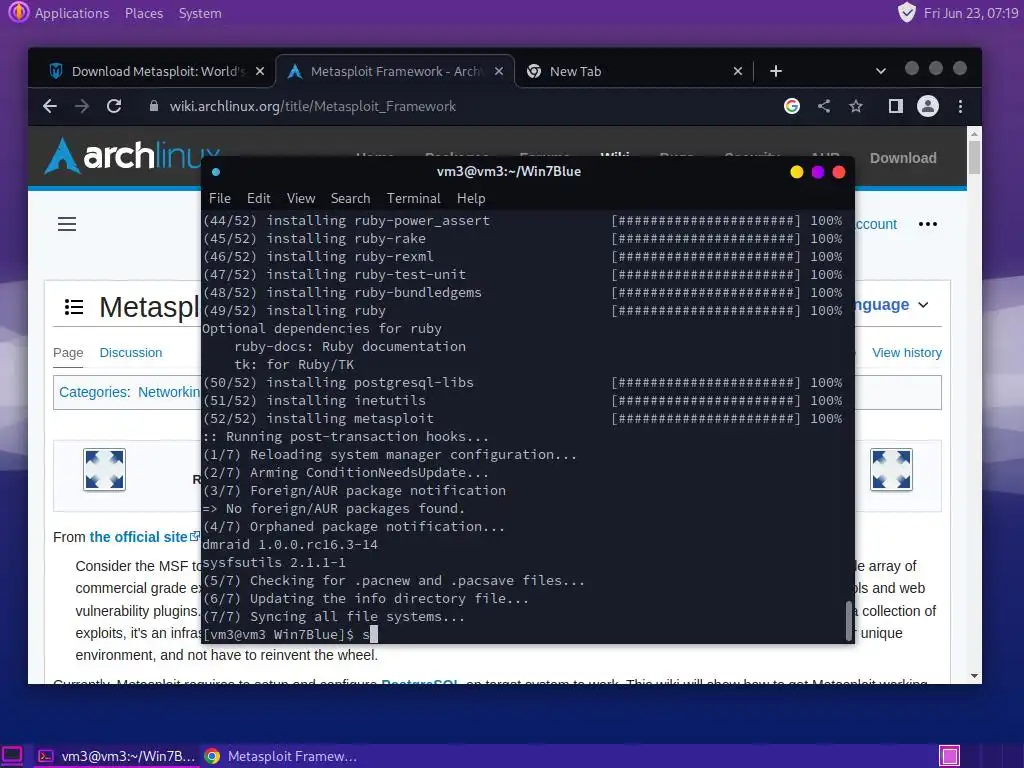The image size is (1024, 768).
Task: Follow the official site link
Action: [x=138, y=537]
